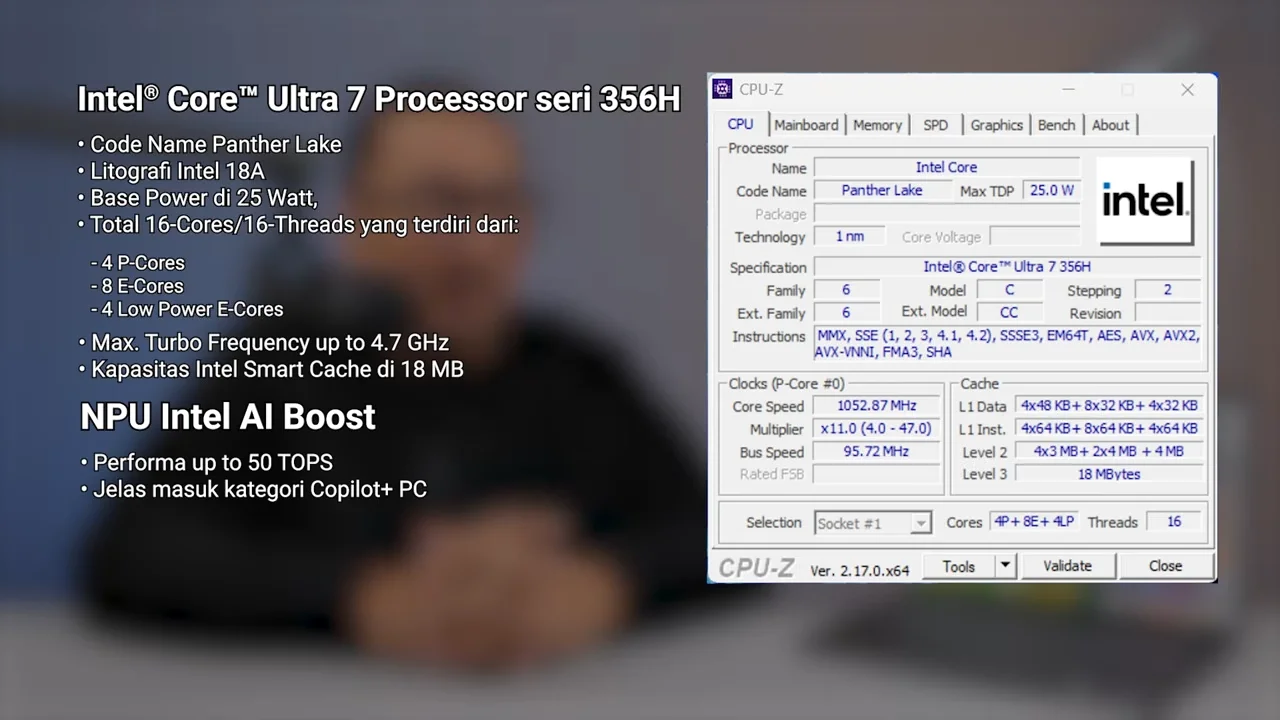The height and width of the screenshot is (720, 1280).
Task: Click the Specification Intel Core Ultra 7 356H
Action: 1007,267
